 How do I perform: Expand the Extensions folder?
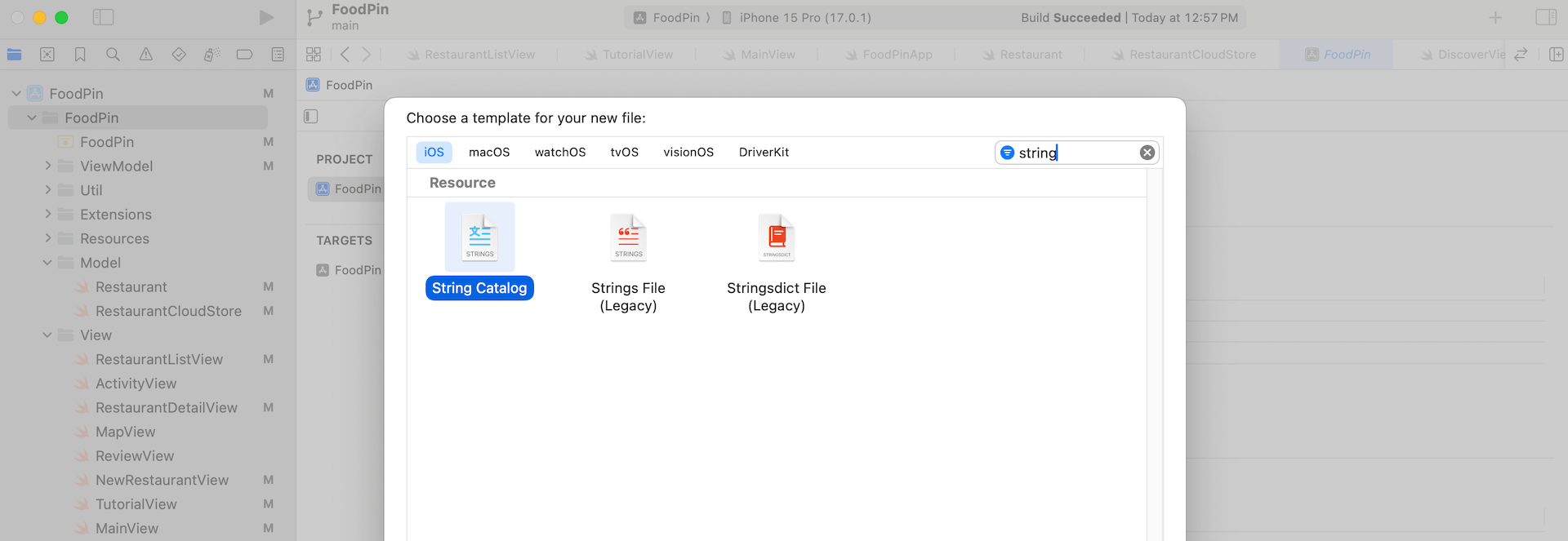47,215
